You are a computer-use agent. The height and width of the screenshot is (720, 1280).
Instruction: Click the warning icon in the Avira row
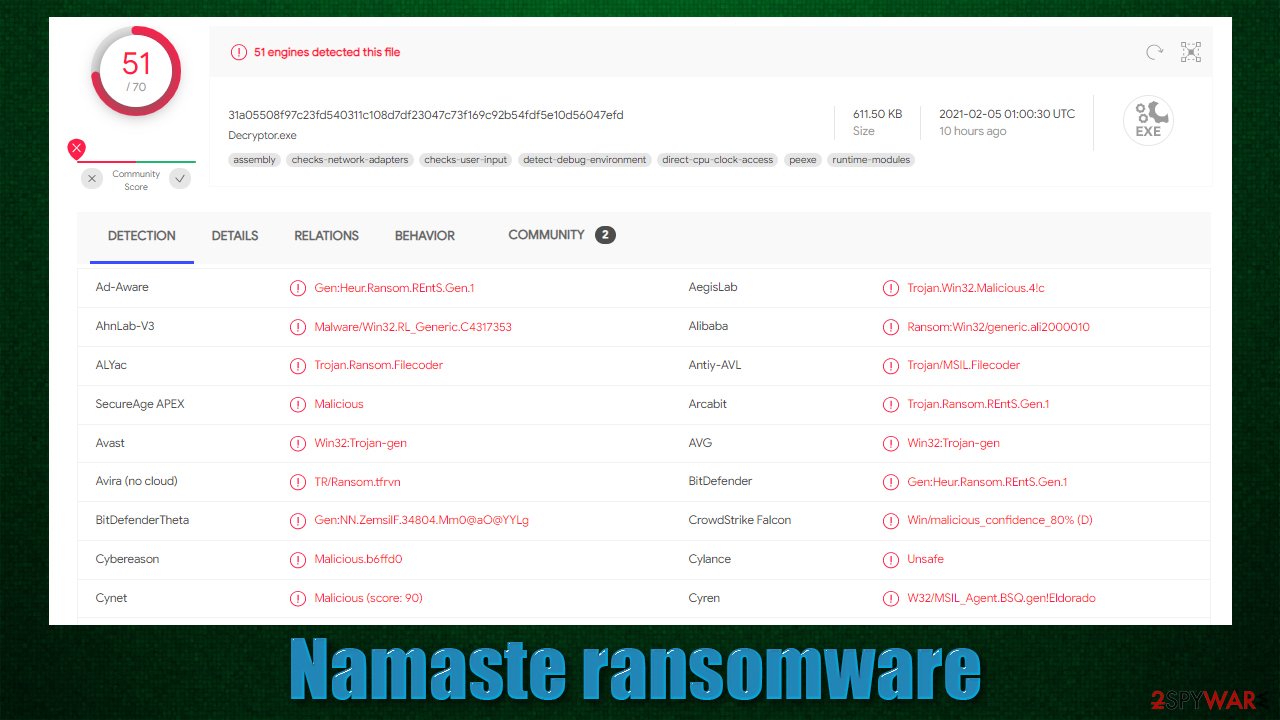tap(297, 482)
